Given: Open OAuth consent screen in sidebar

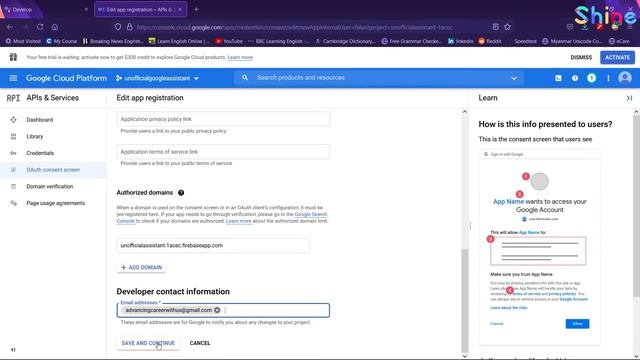Looking at the screenshot, I should 53,170.
